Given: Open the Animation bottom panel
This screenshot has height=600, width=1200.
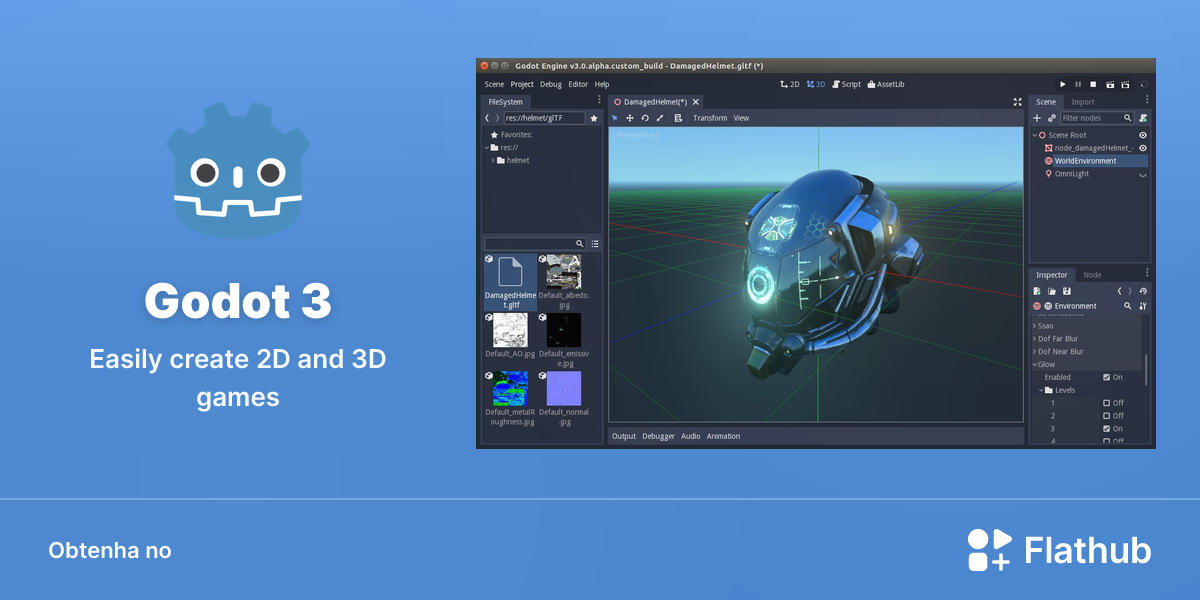Looking at the screenshot, I should coord(724,437).
